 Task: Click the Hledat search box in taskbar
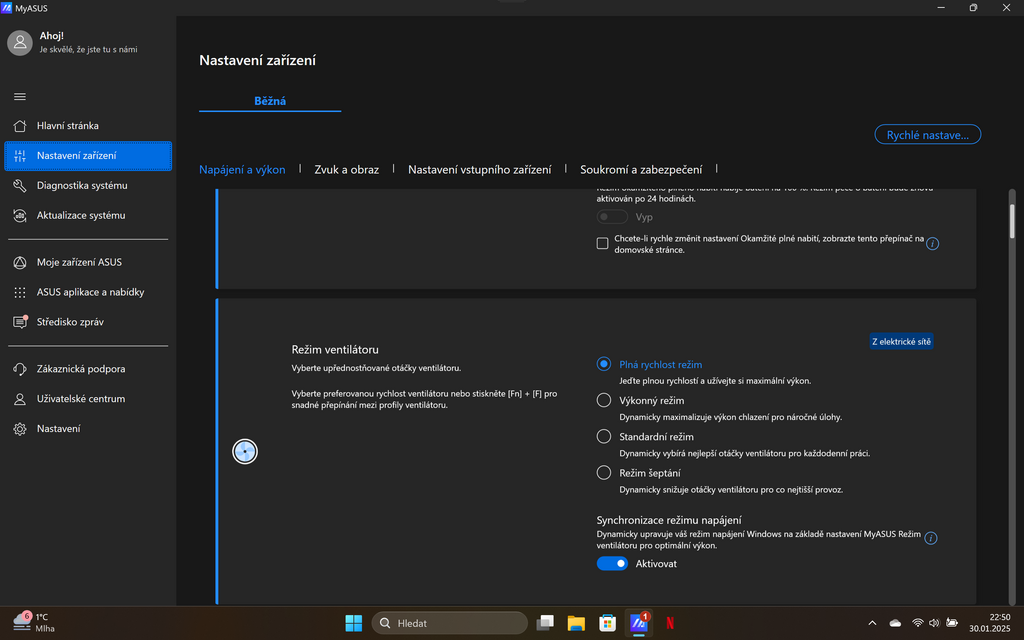pos(448,622)
